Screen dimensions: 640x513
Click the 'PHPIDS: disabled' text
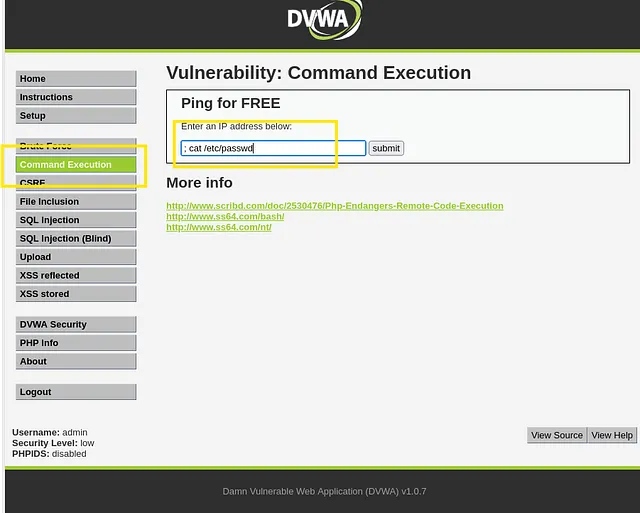point(49,454)
